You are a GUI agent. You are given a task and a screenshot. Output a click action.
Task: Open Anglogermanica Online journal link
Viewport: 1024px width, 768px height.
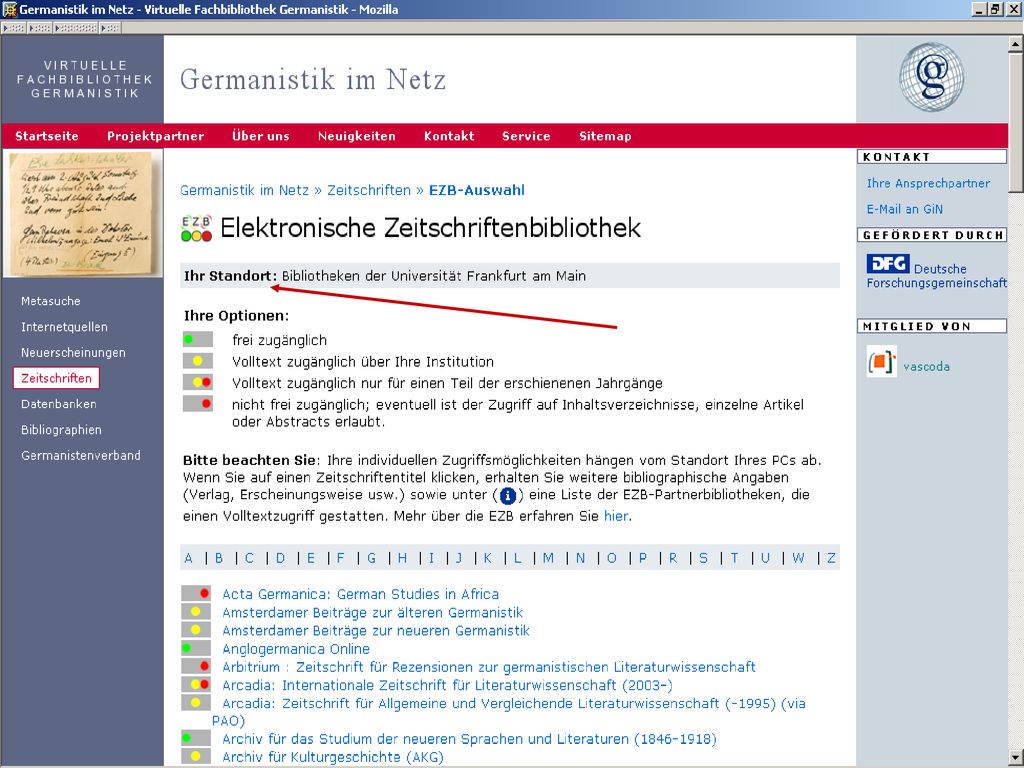[296, 649]
